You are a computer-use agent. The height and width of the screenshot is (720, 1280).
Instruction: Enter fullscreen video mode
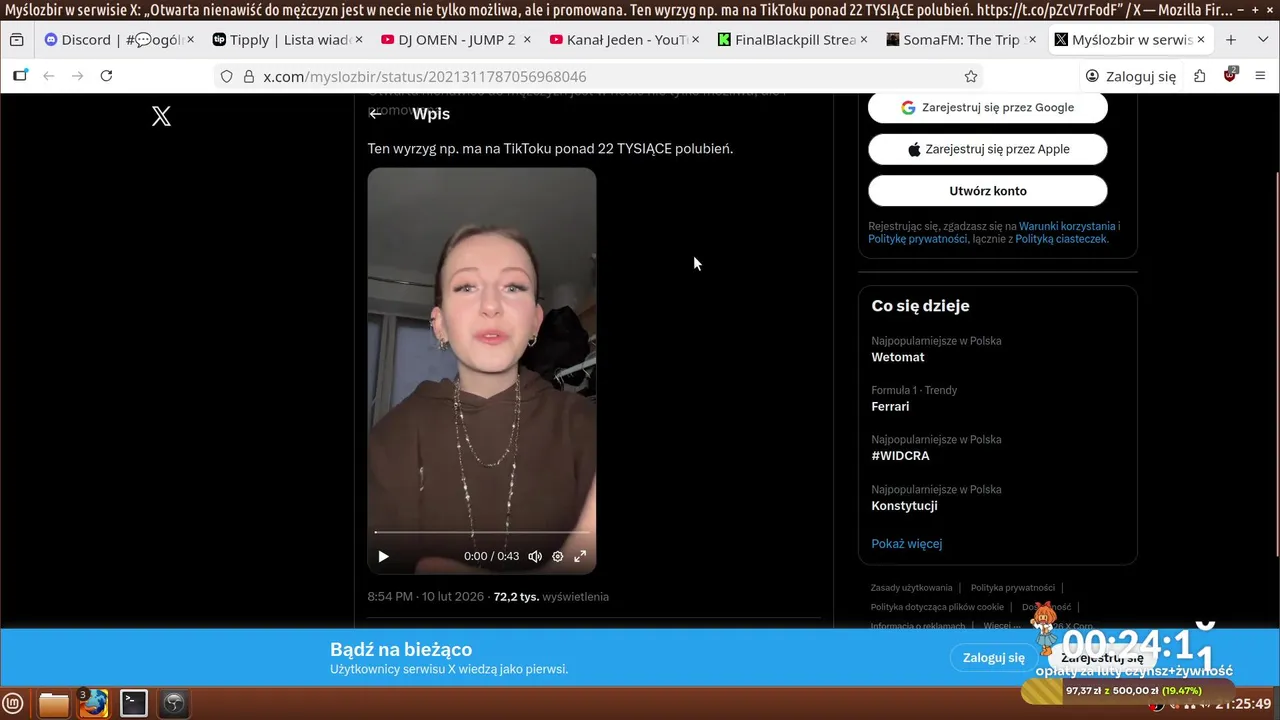[x=580, y=556]
